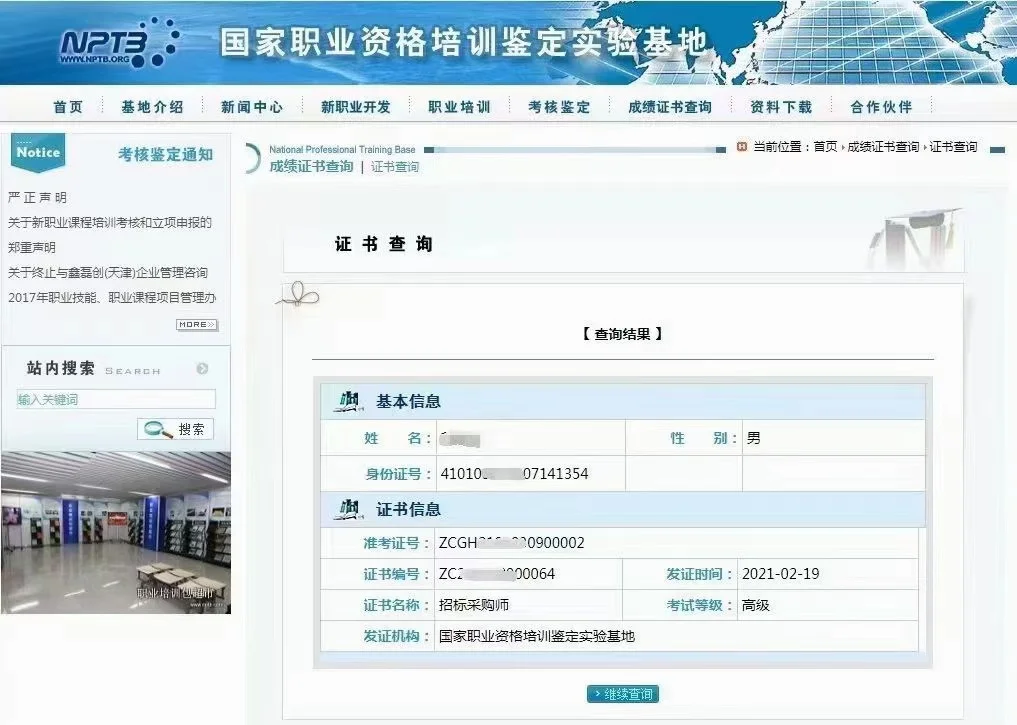Click the 基本信息 section header icon
Viewport: 1017px width, 725px height.
click(348, 399)
